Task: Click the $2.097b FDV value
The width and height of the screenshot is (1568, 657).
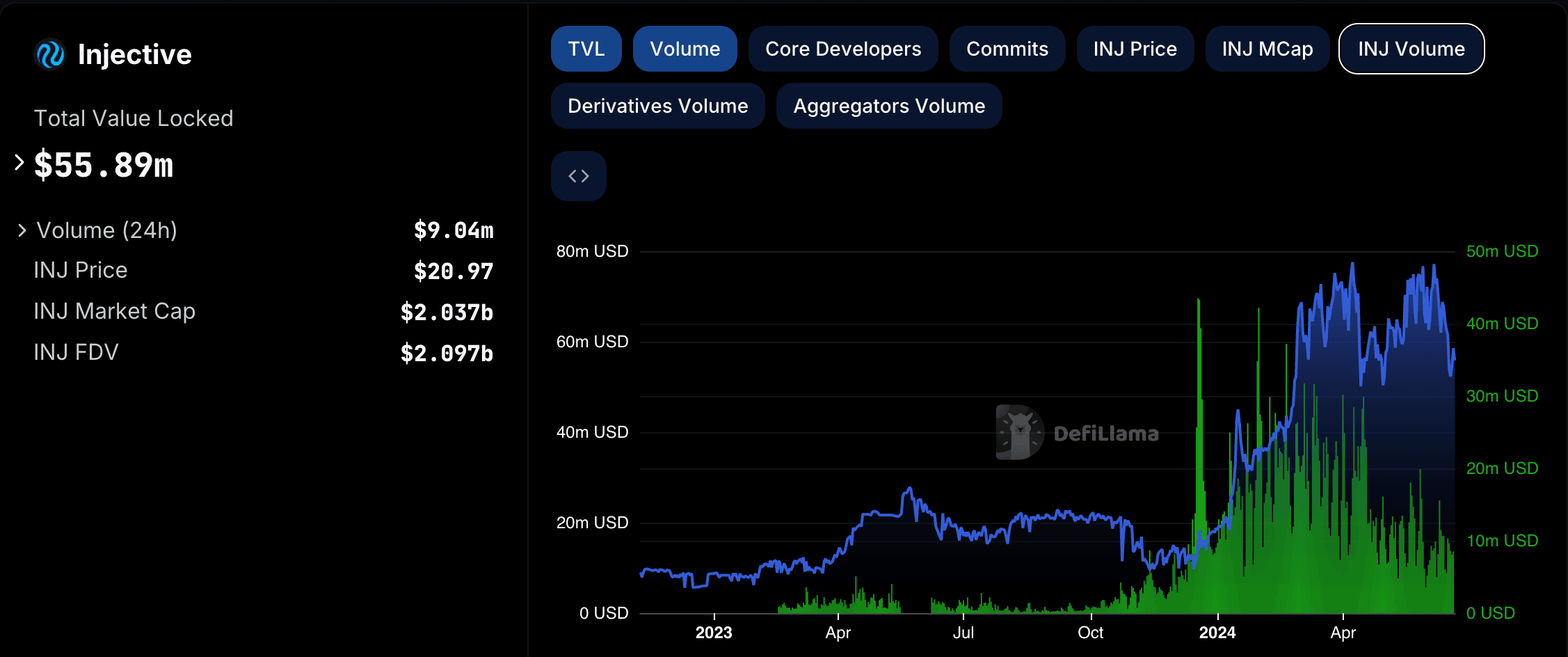Action: click(x=447, y=354)
